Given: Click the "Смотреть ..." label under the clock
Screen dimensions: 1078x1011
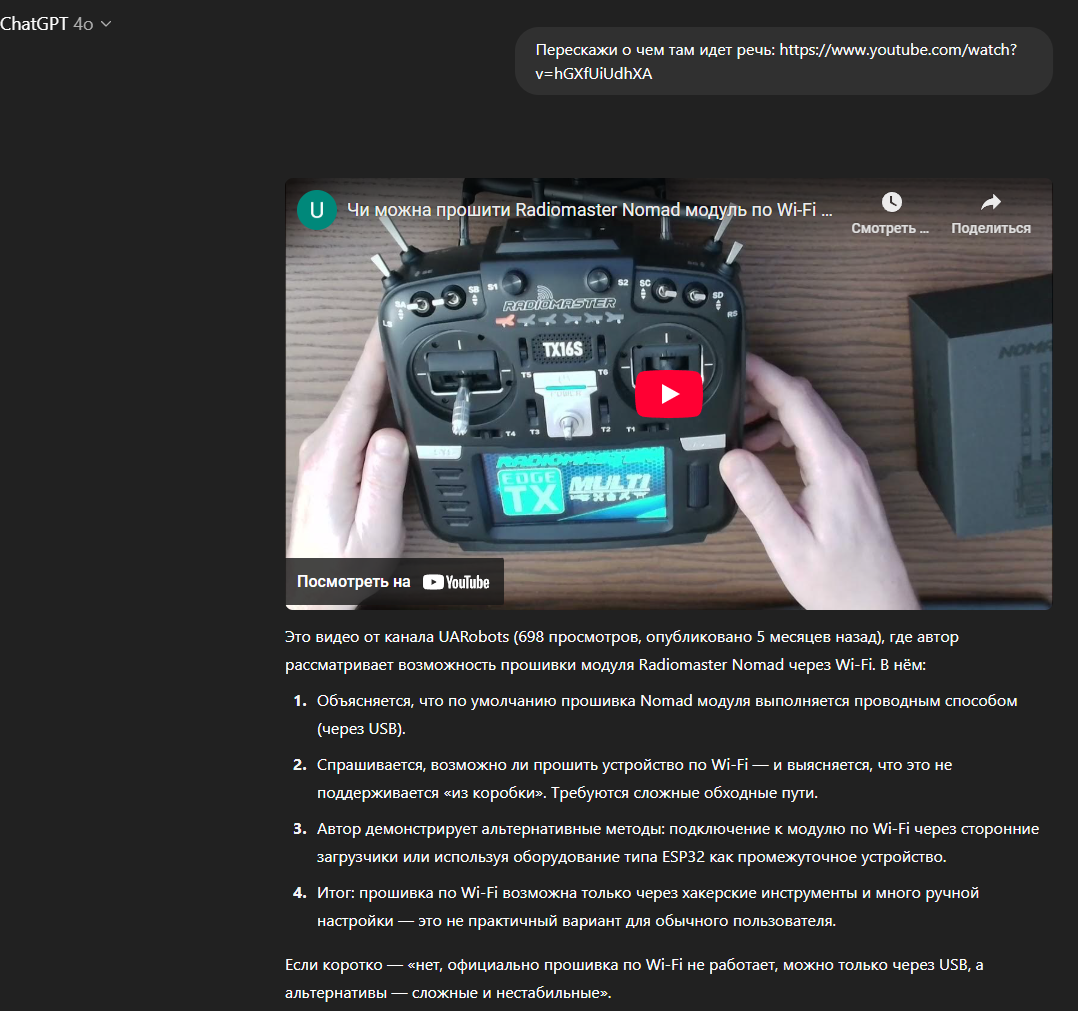Looking at the screenshot, I should point(890,228).
